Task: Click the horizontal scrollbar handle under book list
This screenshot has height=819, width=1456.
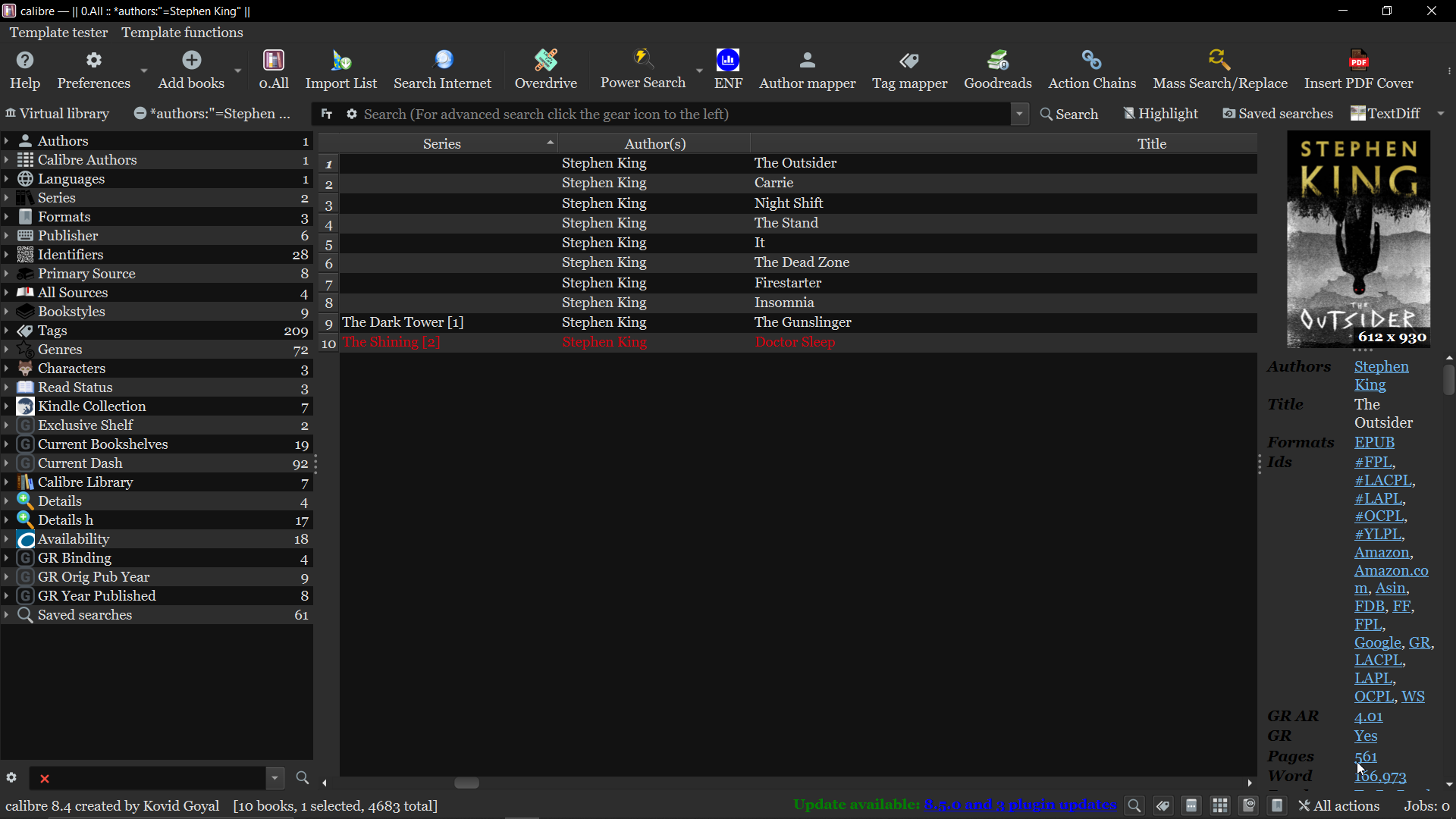Action: click(466, 783)
